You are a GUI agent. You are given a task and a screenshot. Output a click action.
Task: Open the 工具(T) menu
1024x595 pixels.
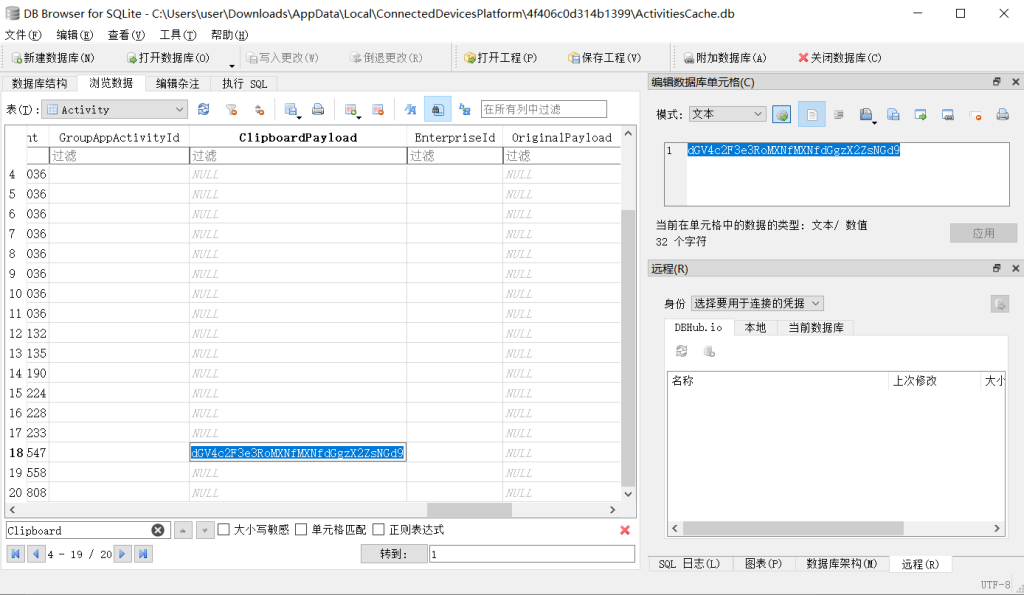click(x=178, y=34)
